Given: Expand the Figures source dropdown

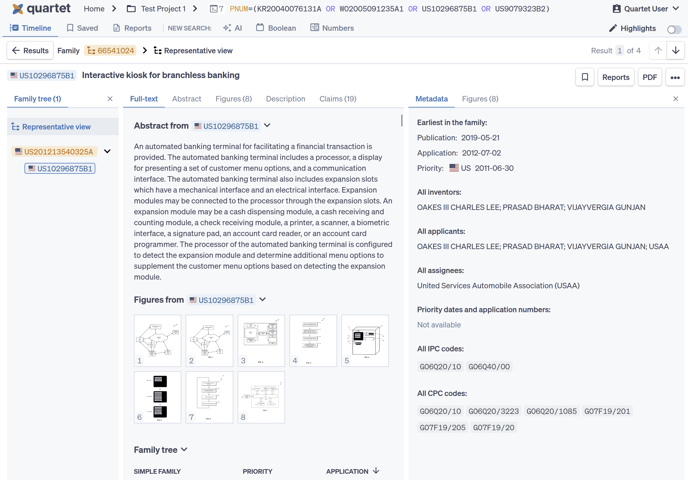Looking at the screenshot, I should pyautogui.click(x=263, y=300).
